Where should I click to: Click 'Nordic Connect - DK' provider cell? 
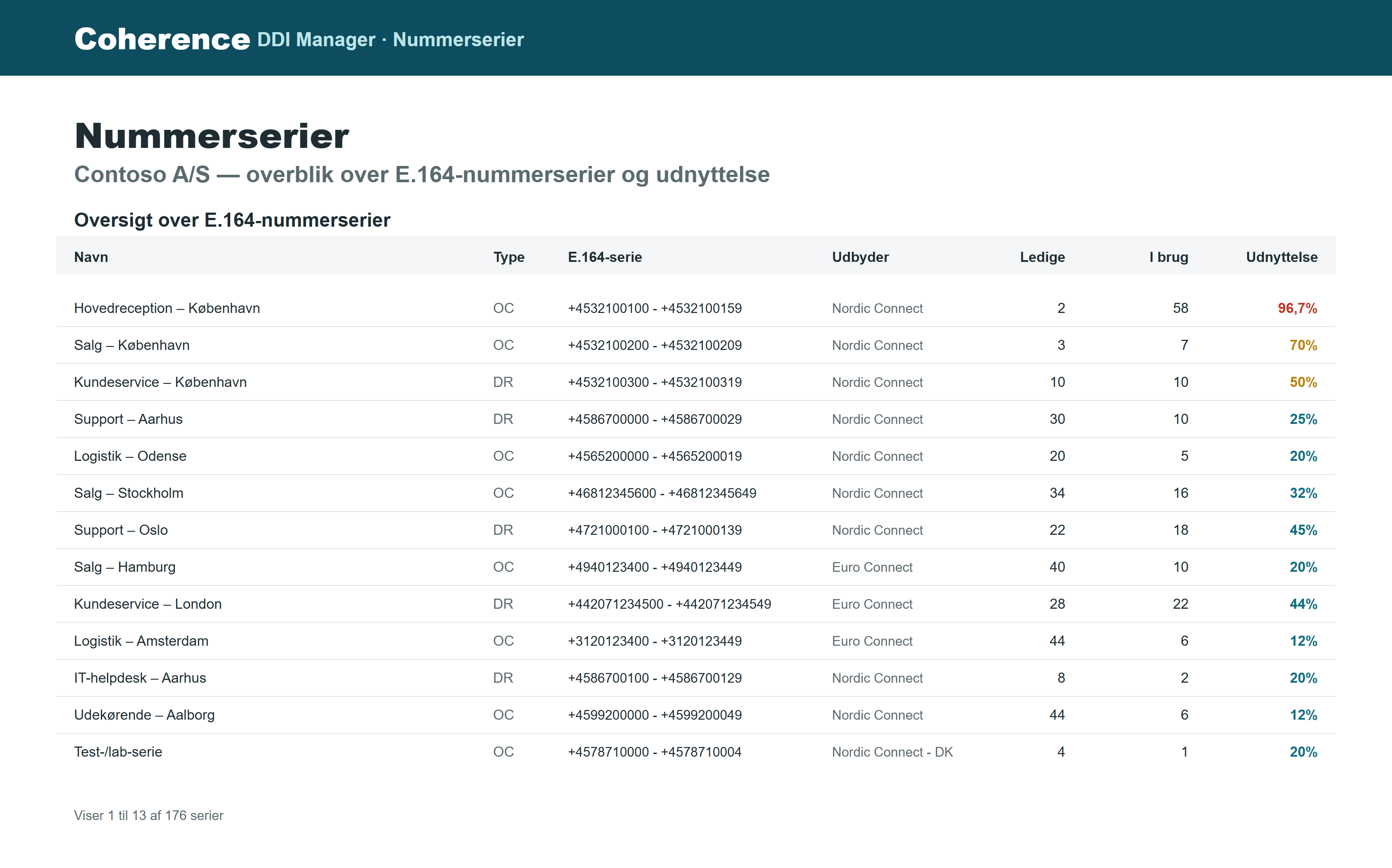pyautogui.click(x=892, y=751)
